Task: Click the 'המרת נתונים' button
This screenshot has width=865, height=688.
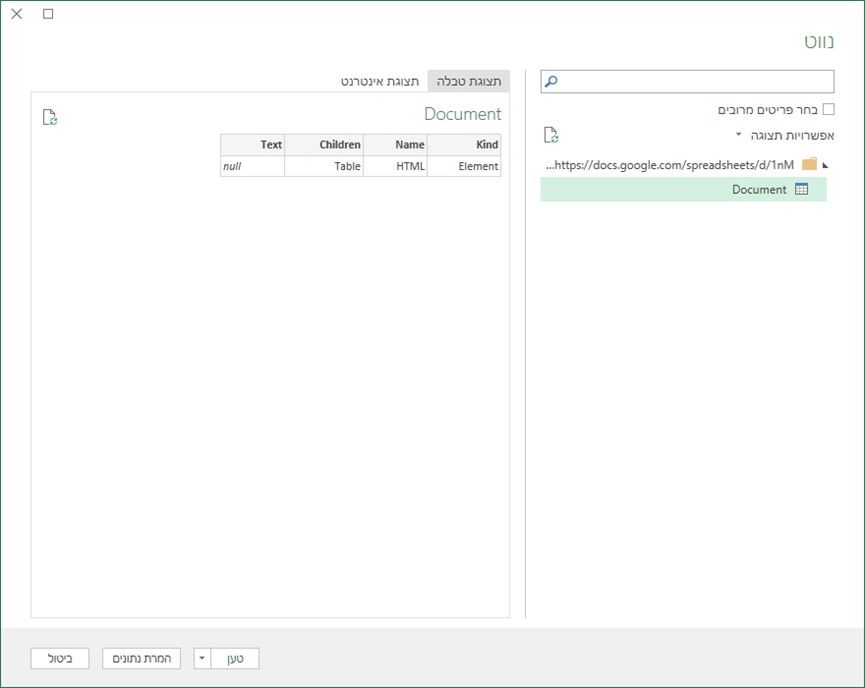Action: (141, 658)
